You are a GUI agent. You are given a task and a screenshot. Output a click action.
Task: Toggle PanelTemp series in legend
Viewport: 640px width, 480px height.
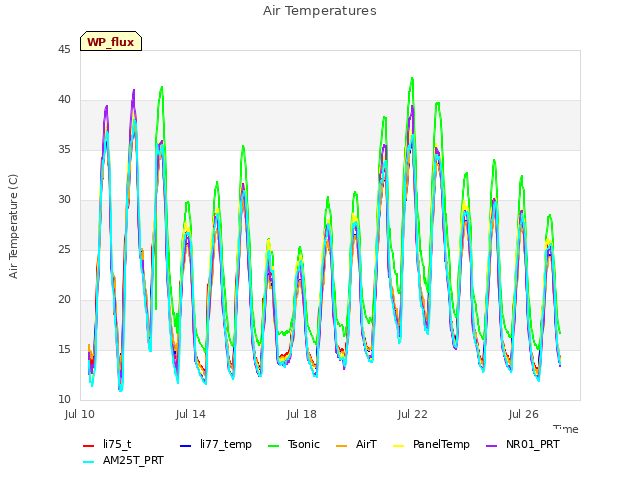pos(431,444)
